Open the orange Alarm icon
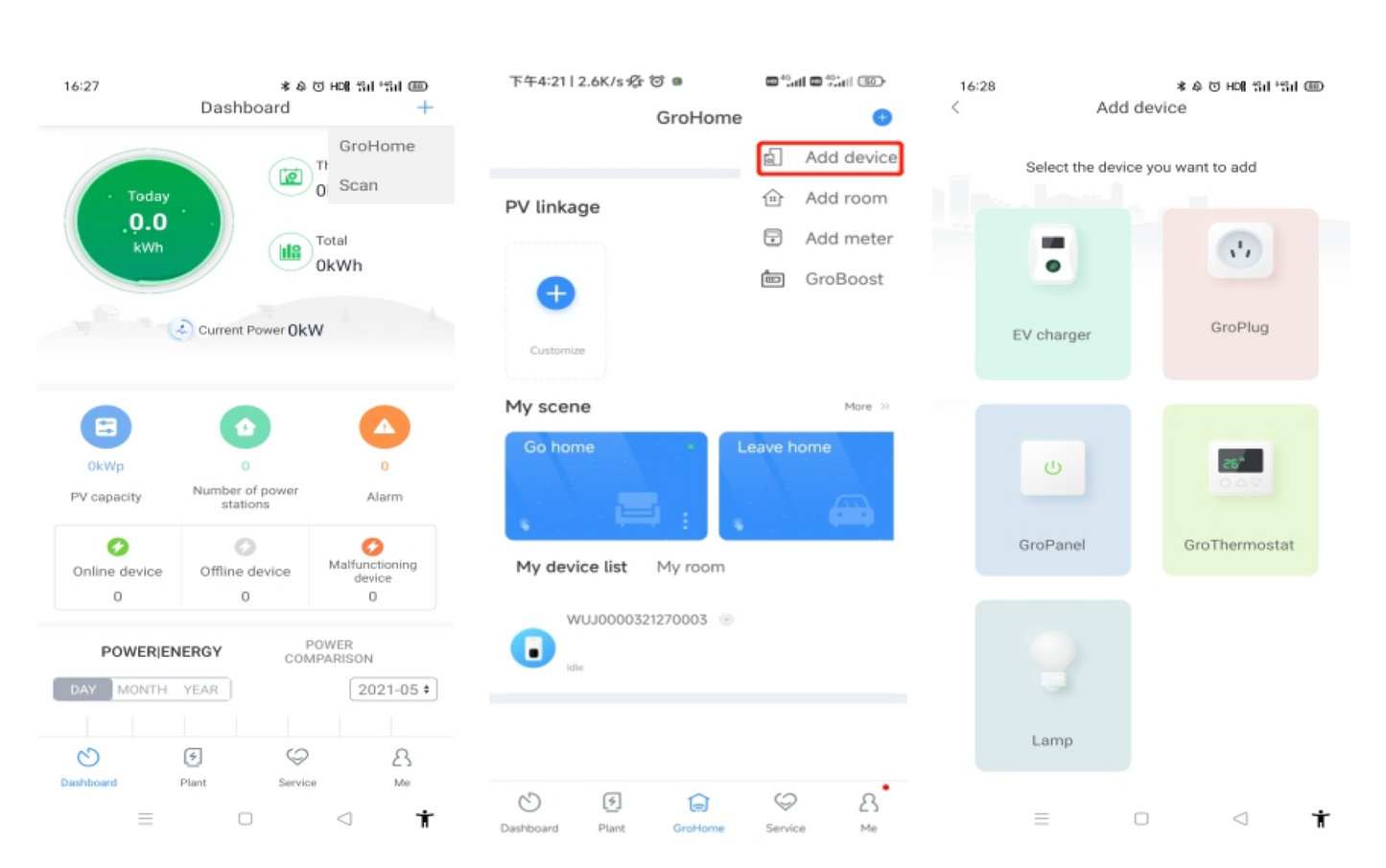 (x=385, y=427)
